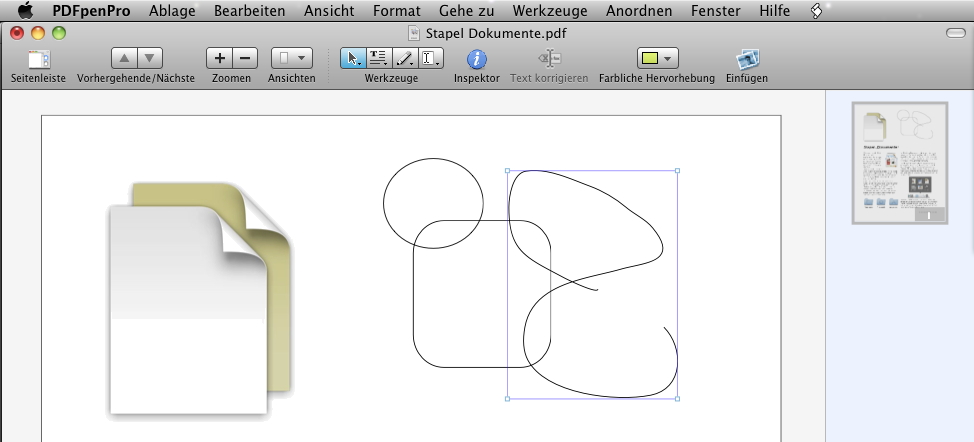Go to next page with down arrow
Screen dimensions: 974x442
click(149, 59)
